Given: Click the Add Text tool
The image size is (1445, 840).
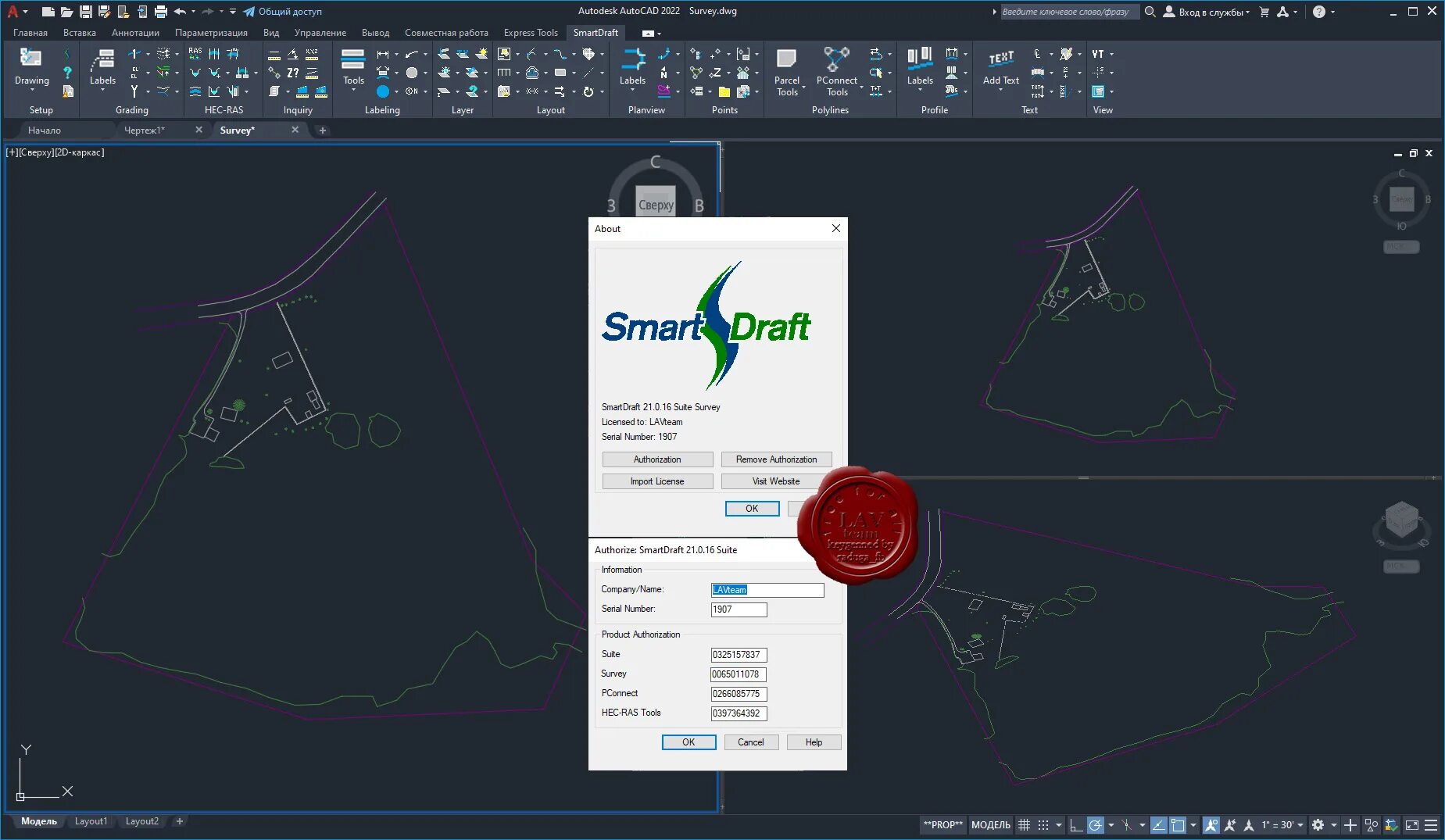Looking at the screenshot, I should coord(1001,67).
